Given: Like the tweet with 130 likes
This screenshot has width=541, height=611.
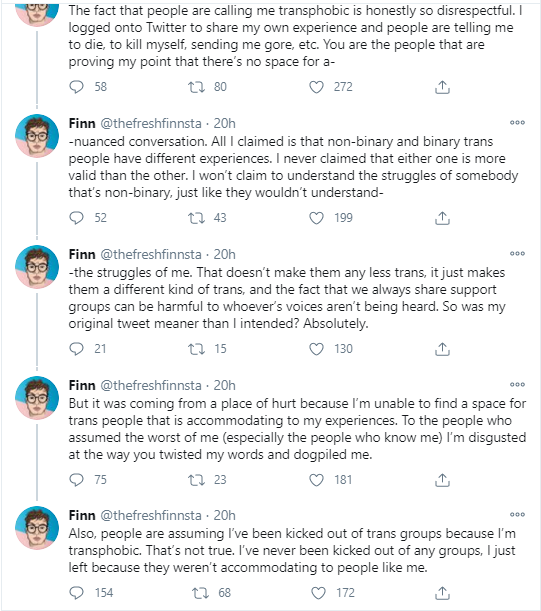Looking at the screenshot, I should [316, 349].
